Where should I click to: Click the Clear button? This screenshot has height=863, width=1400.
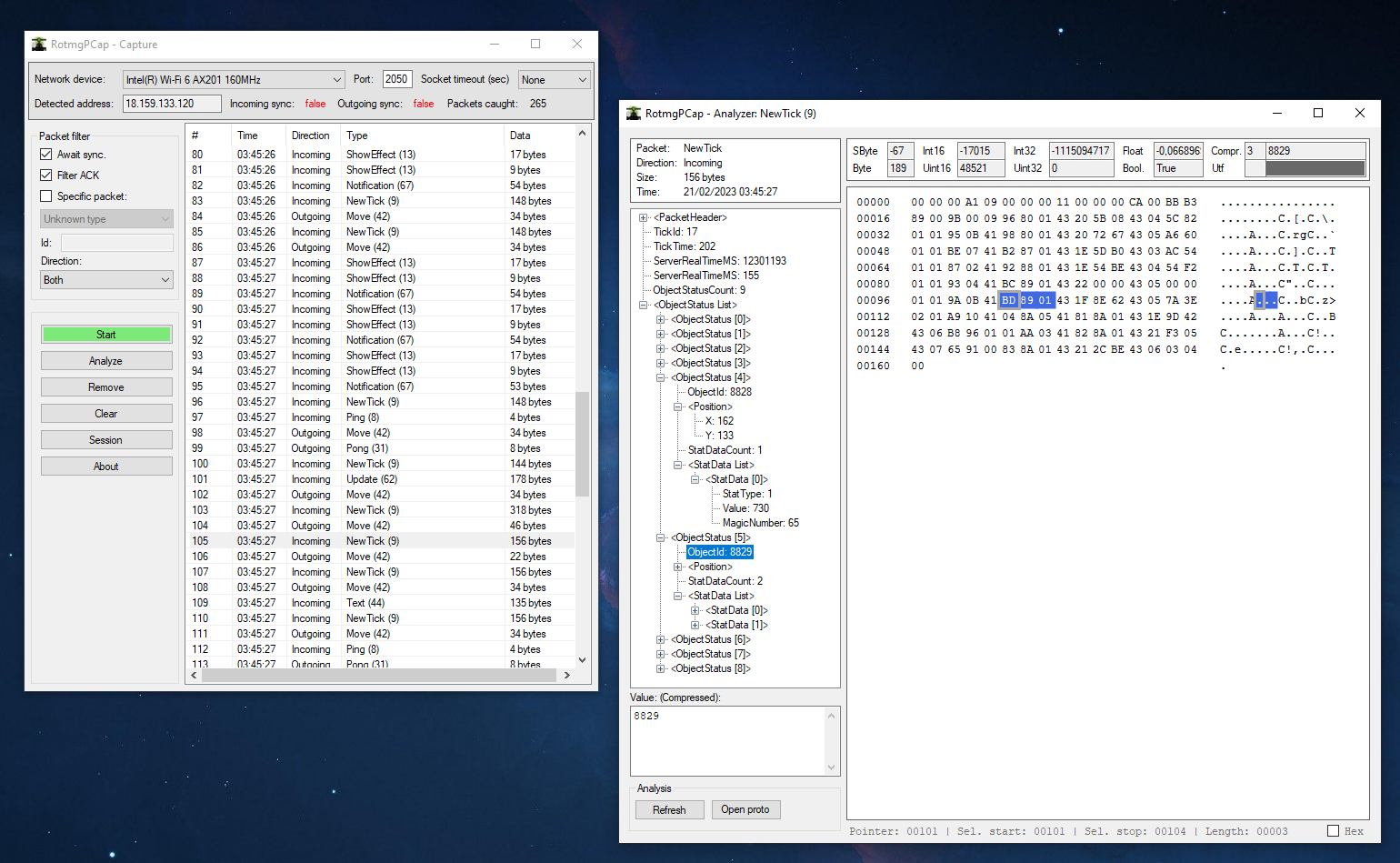(106, 414)
